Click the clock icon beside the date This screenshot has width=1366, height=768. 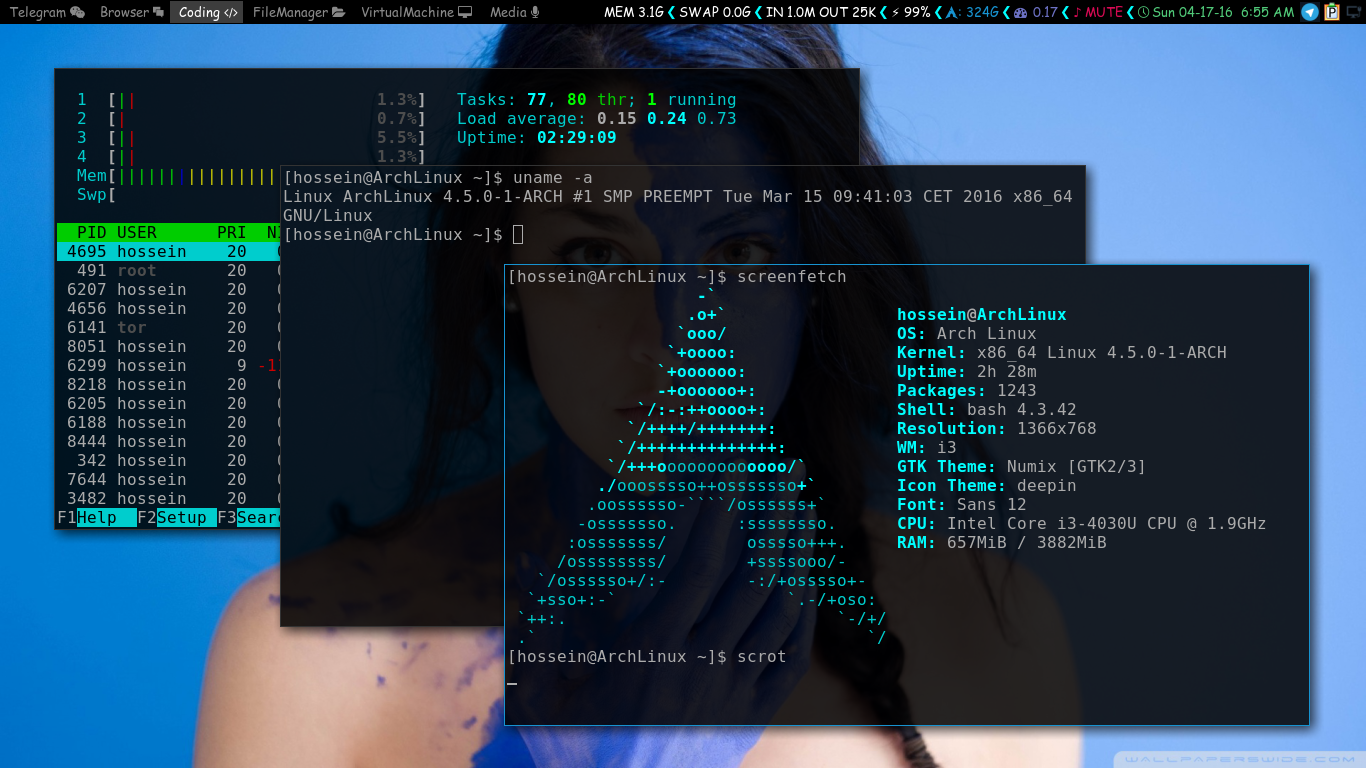(x=1144, y=12)
